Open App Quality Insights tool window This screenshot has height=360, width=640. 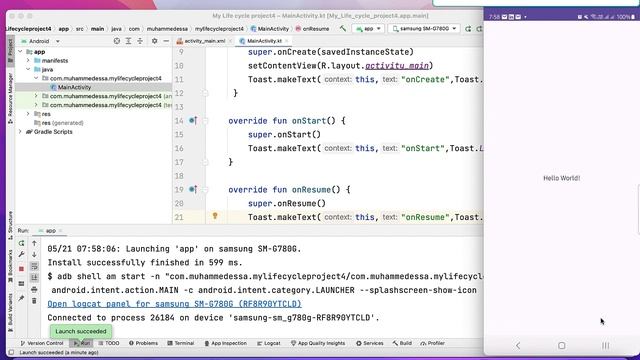tap(318, 343)
